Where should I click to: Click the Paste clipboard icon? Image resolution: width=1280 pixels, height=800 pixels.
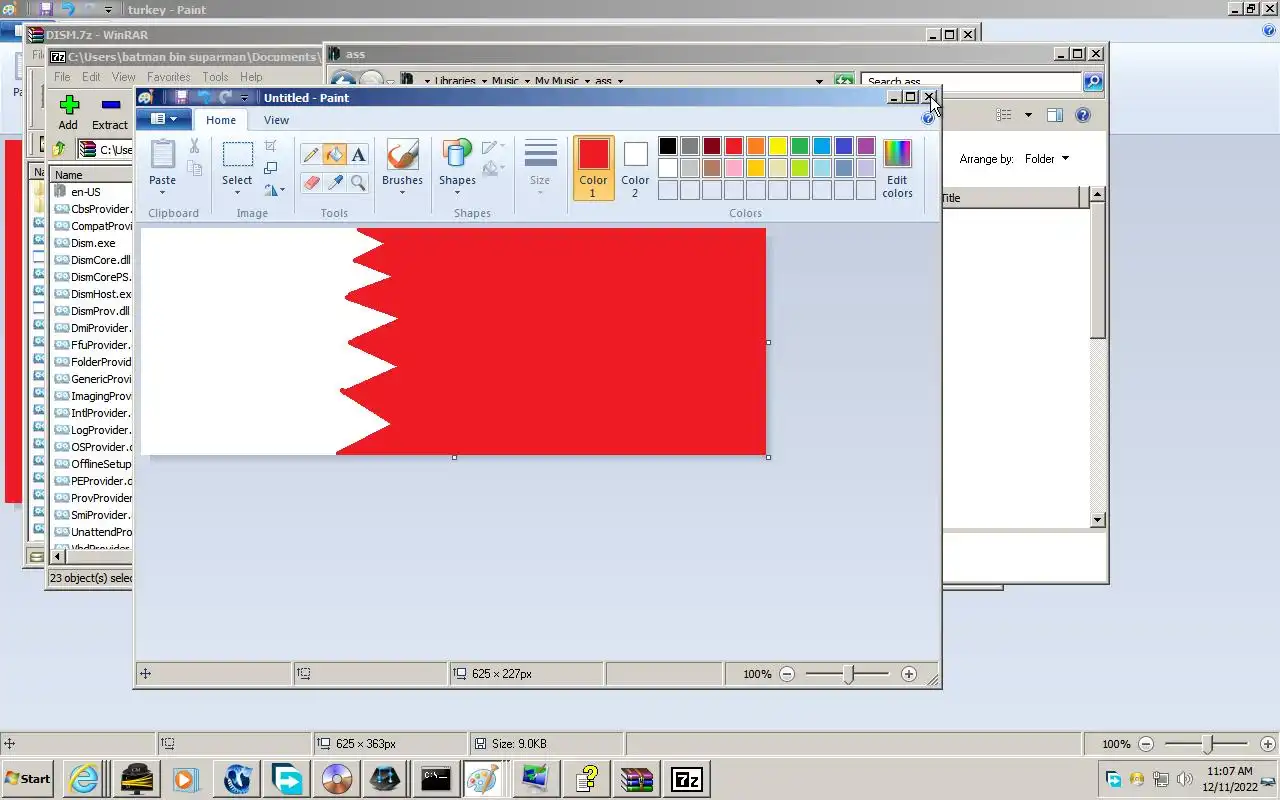click(162, 154)
